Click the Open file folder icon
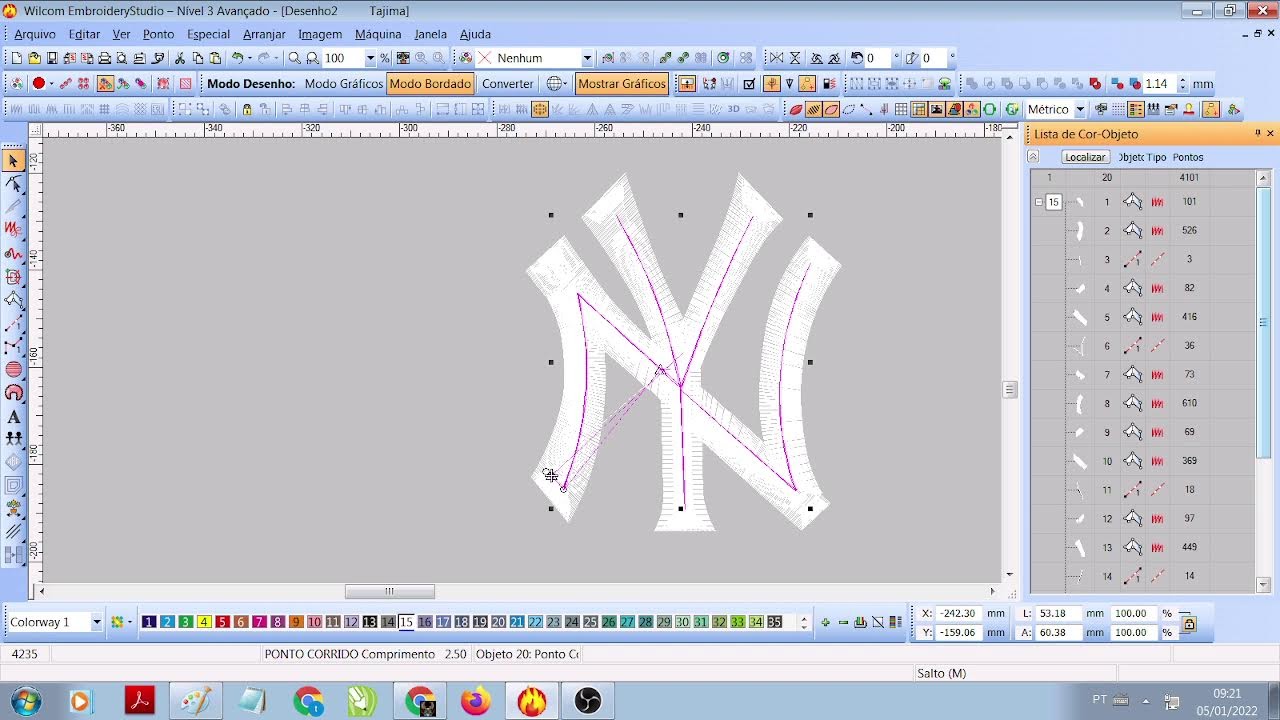This screenshot has width=1280, height=720. [x=34, y=58]
